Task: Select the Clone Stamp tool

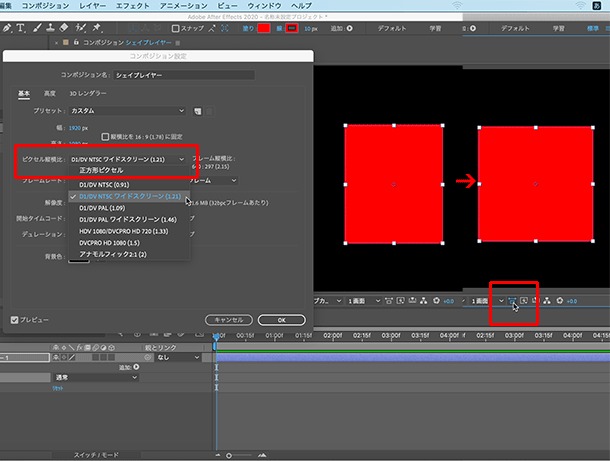Action: pyautogui.click(x=50, y=28)
